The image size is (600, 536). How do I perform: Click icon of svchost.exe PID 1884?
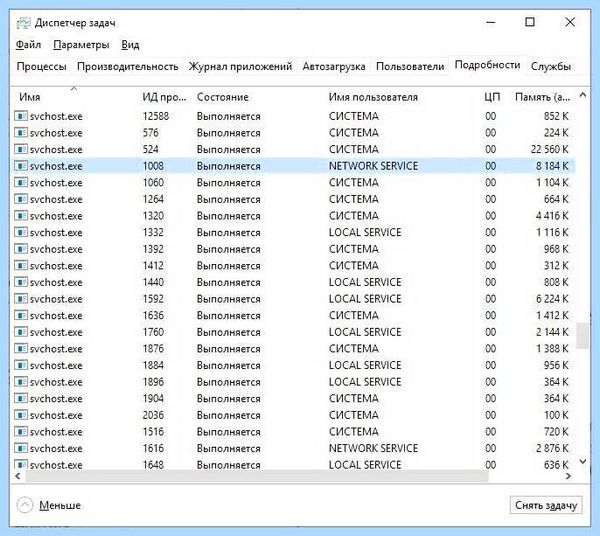tap(21, 365)
